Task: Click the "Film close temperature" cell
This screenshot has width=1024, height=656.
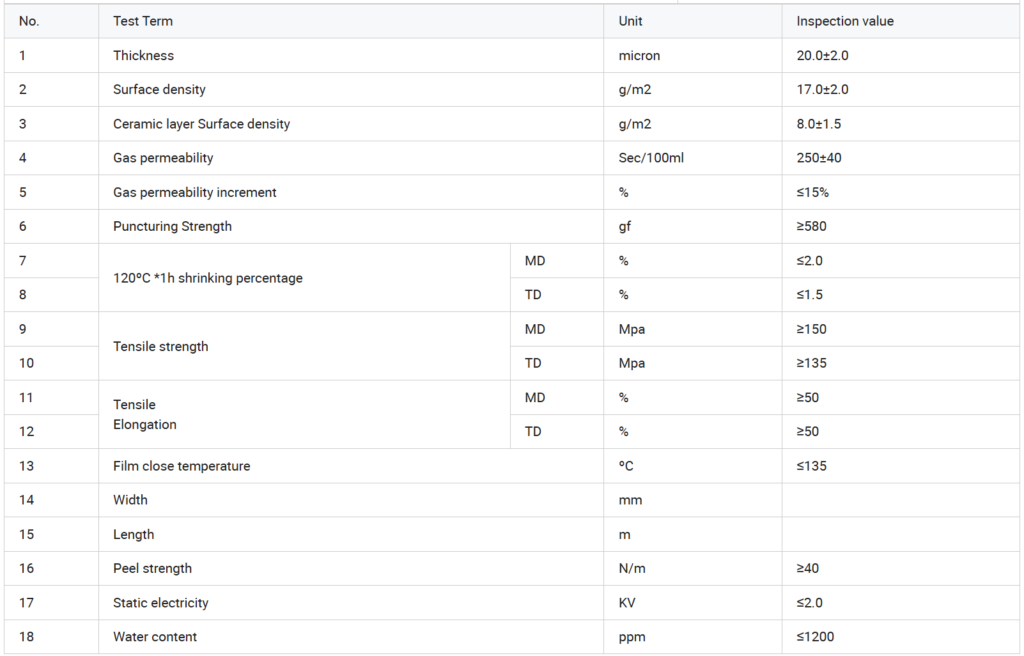Action: click(x=181, y=466)
